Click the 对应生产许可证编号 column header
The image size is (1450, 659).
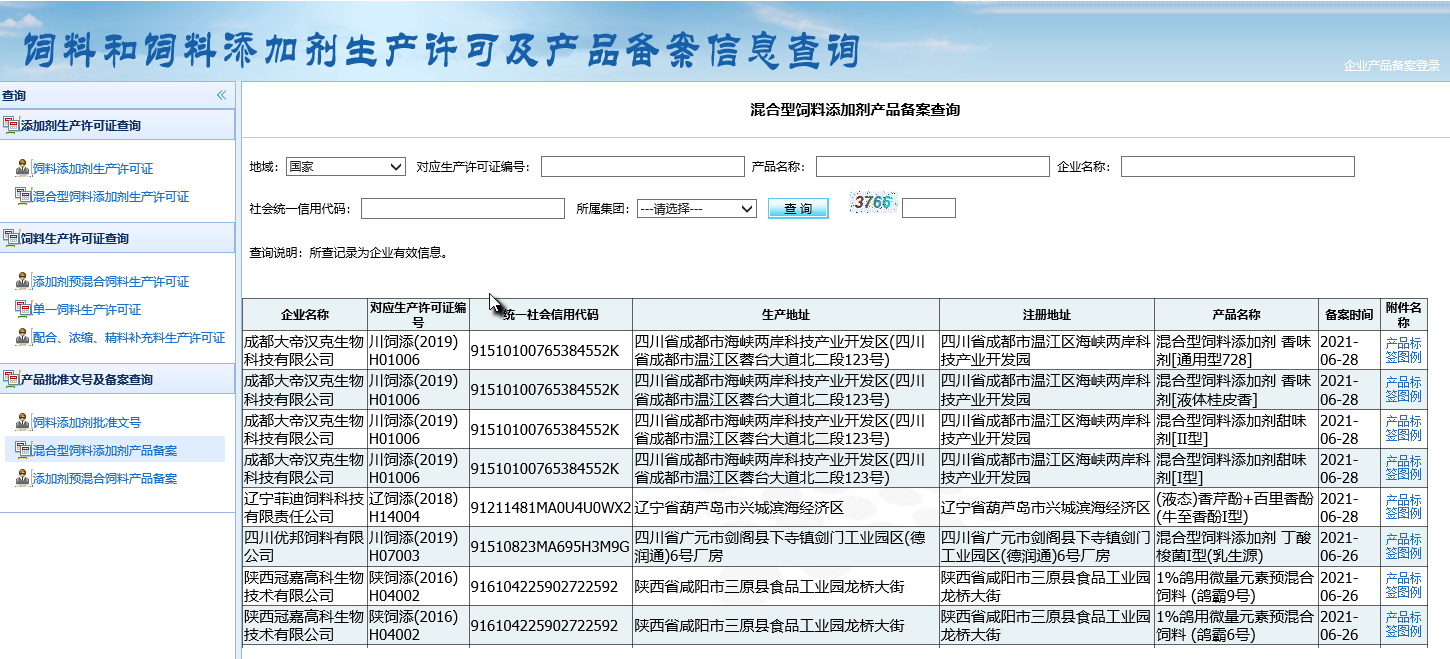pyautogui.click(x=418, y=314)
